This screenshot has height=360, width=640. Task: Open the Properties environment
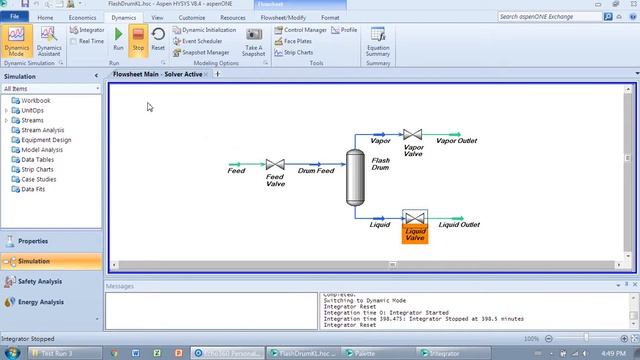pos(51,241)
